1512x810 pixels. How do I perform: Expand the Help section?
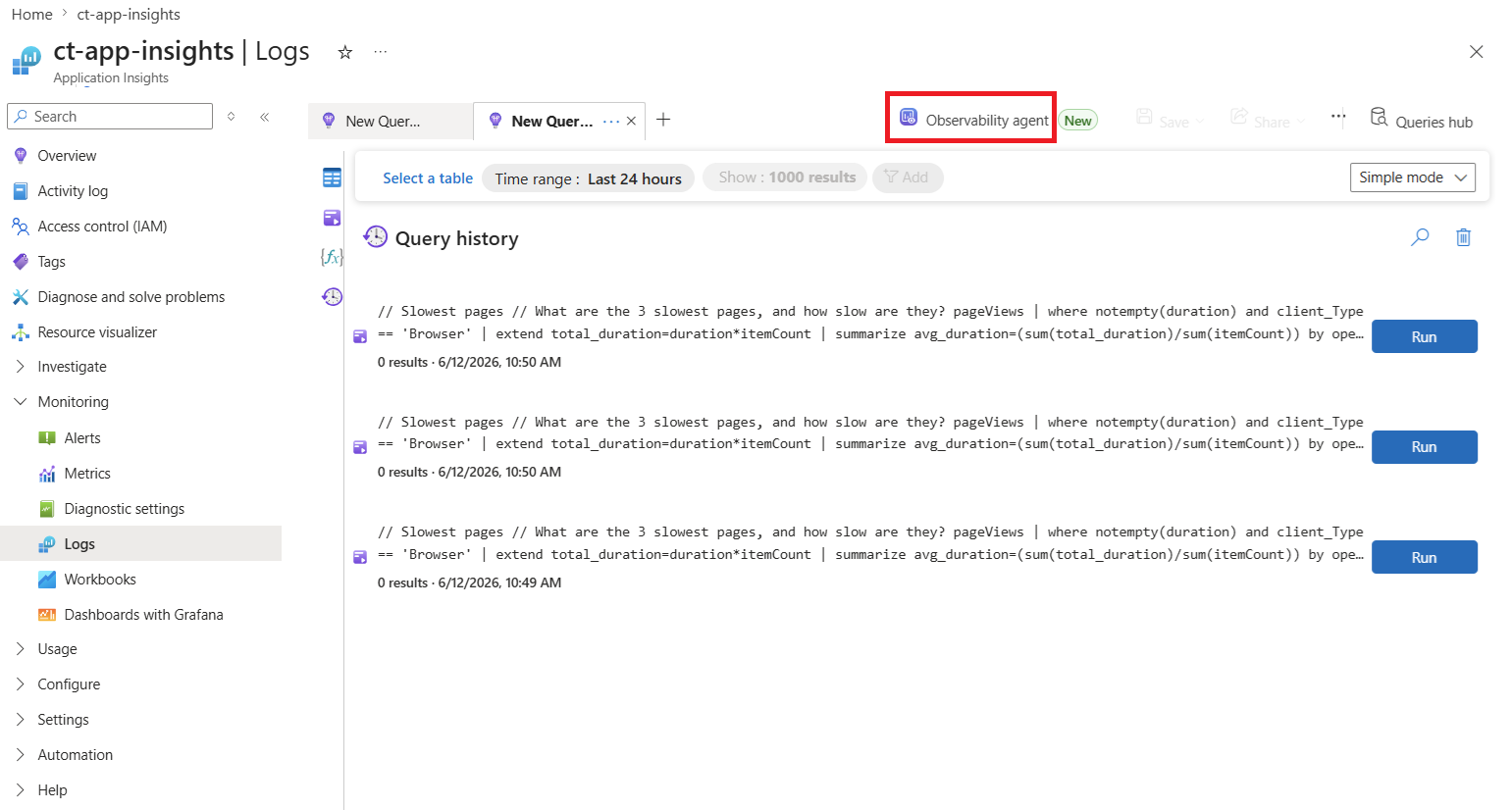click(x=52, y=790)
